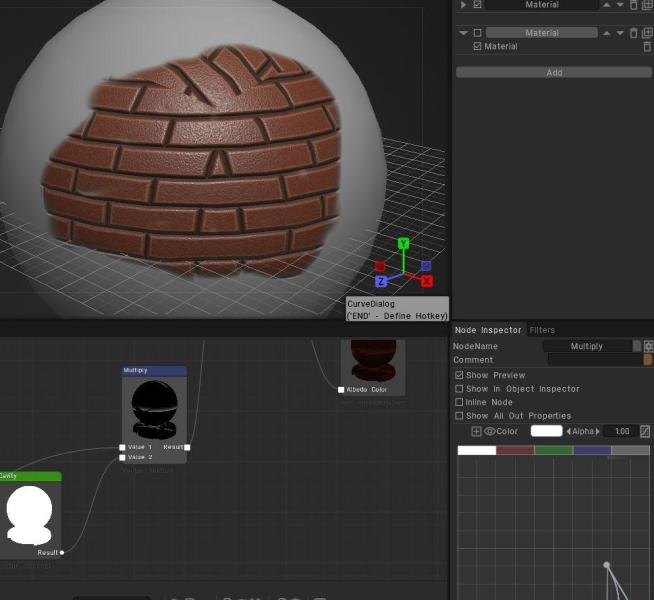Click the red X axis gizmo handle
654x600 pixels.
click(426, 281)
